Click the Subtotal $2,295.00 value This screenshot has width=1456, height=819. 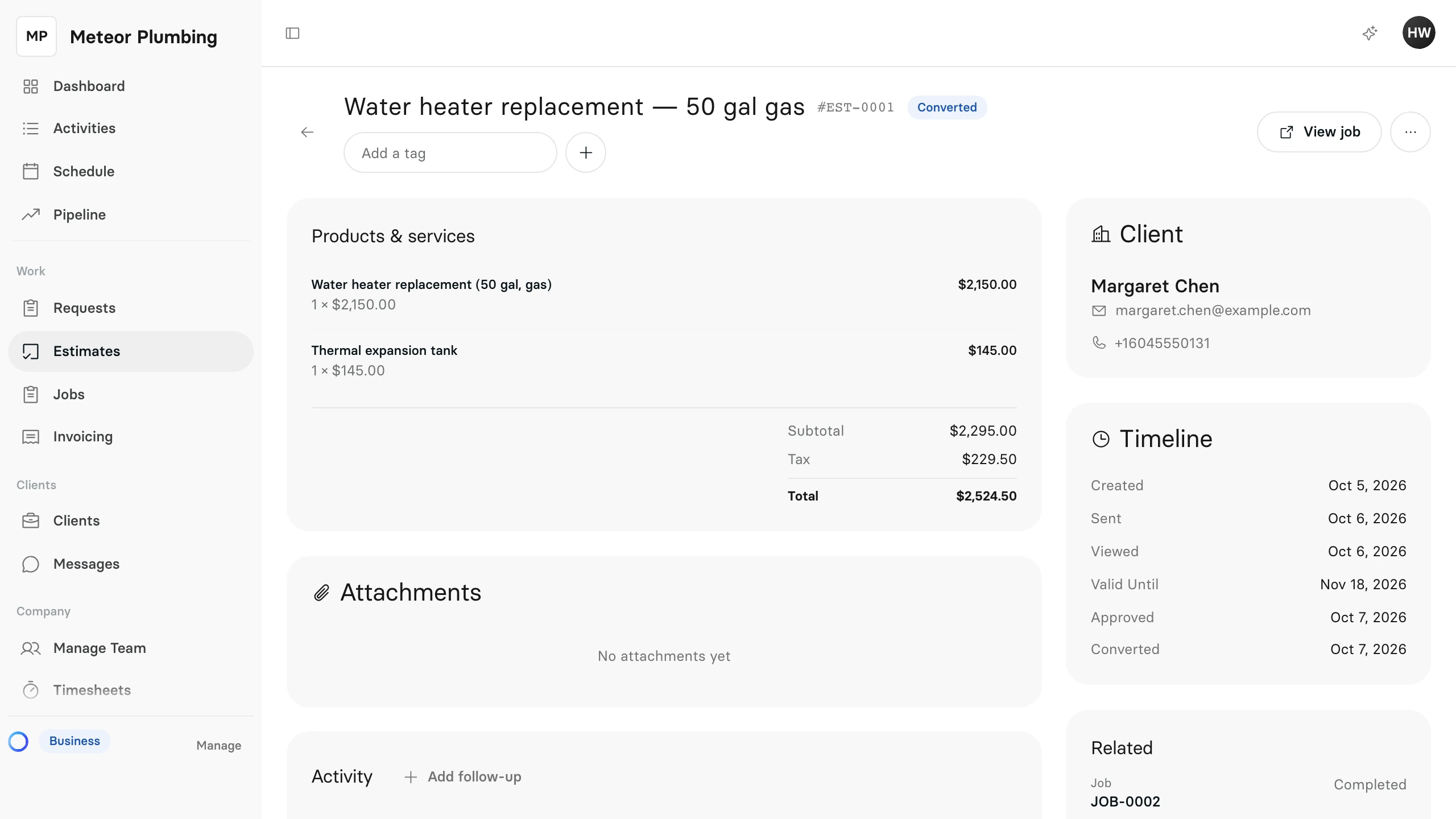point(983,431)
